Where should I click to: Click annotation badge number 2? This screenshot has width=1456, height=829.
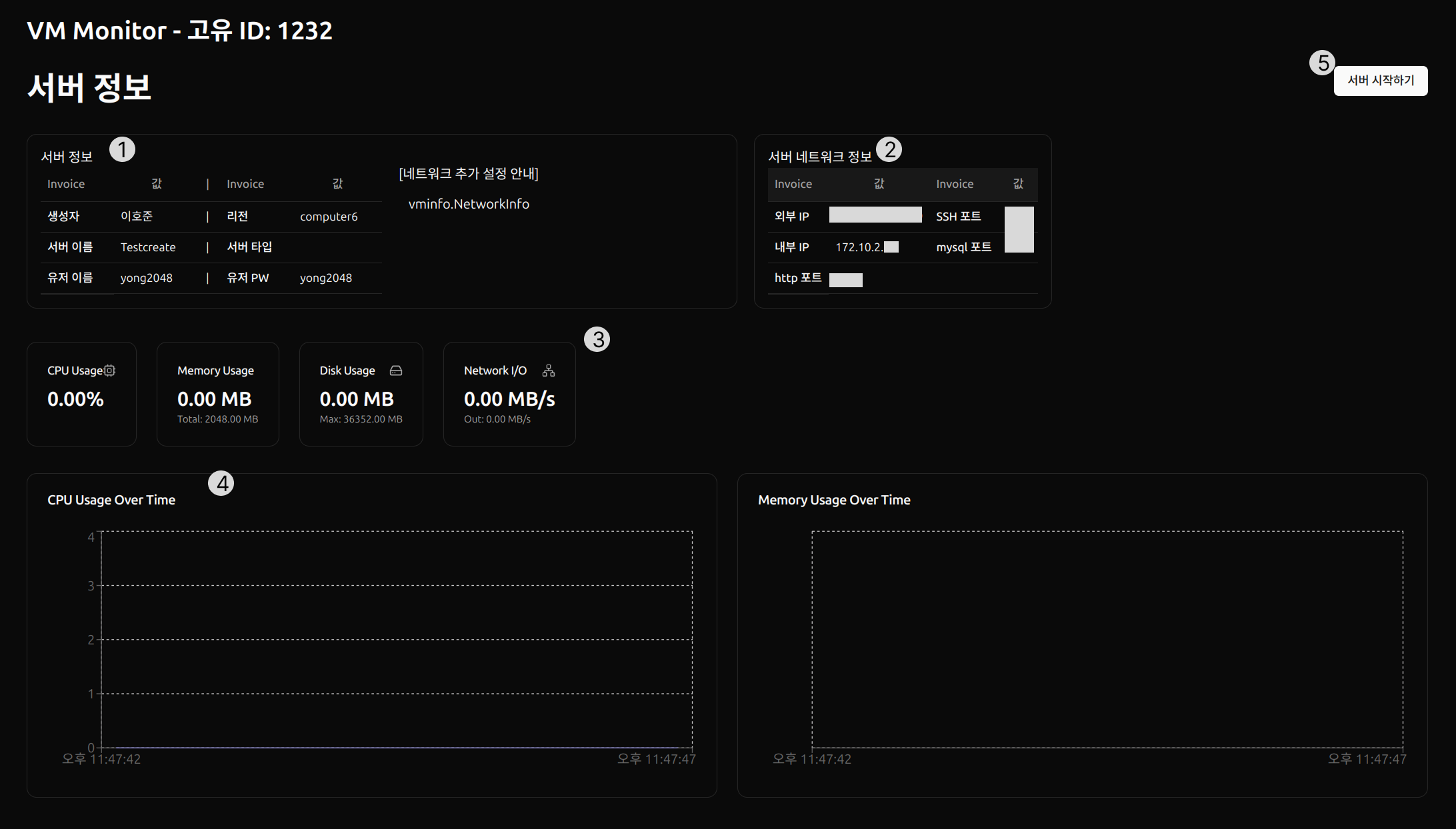889,149
